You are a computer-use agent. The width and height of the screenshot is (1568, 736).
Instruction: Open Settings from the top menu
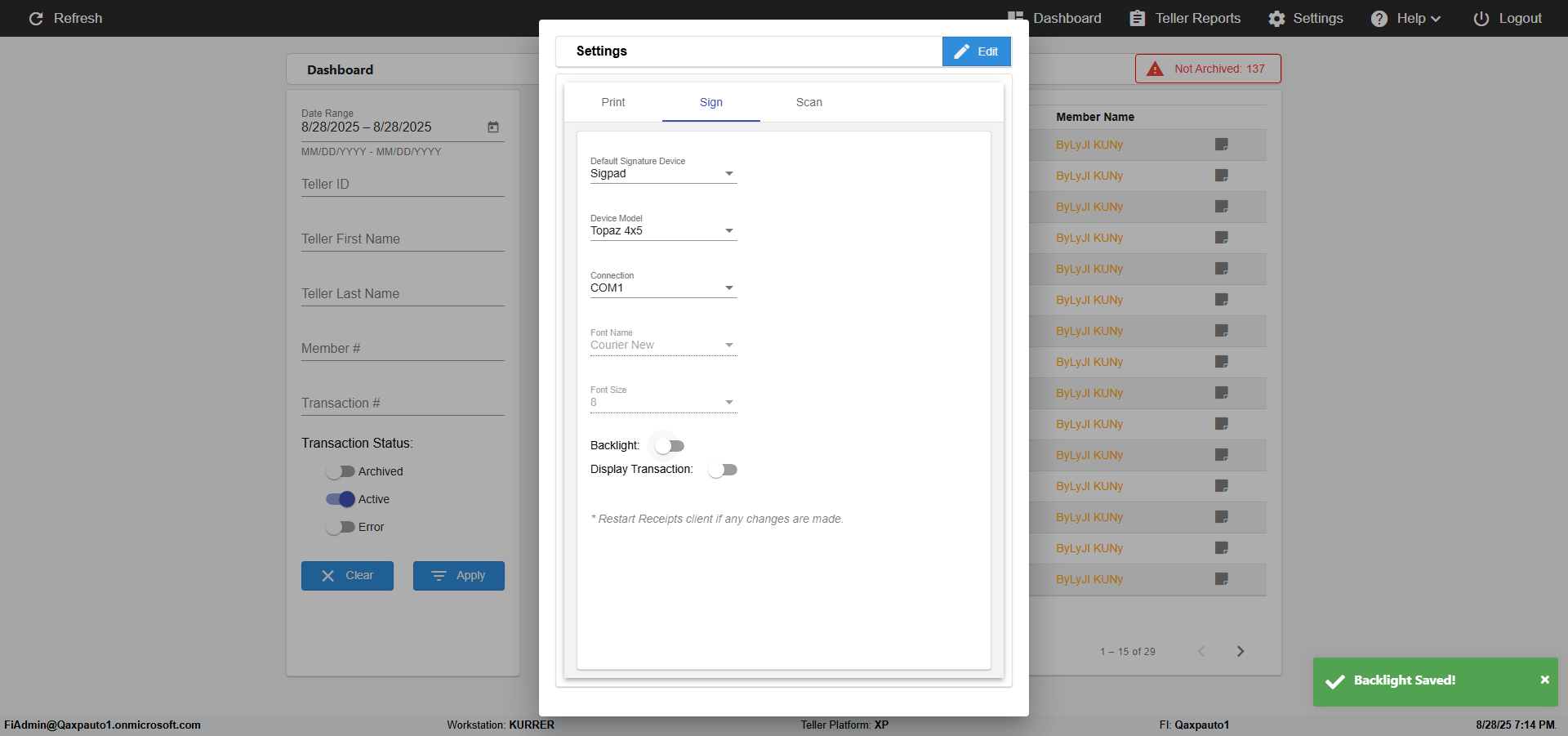click(1306, 18)
